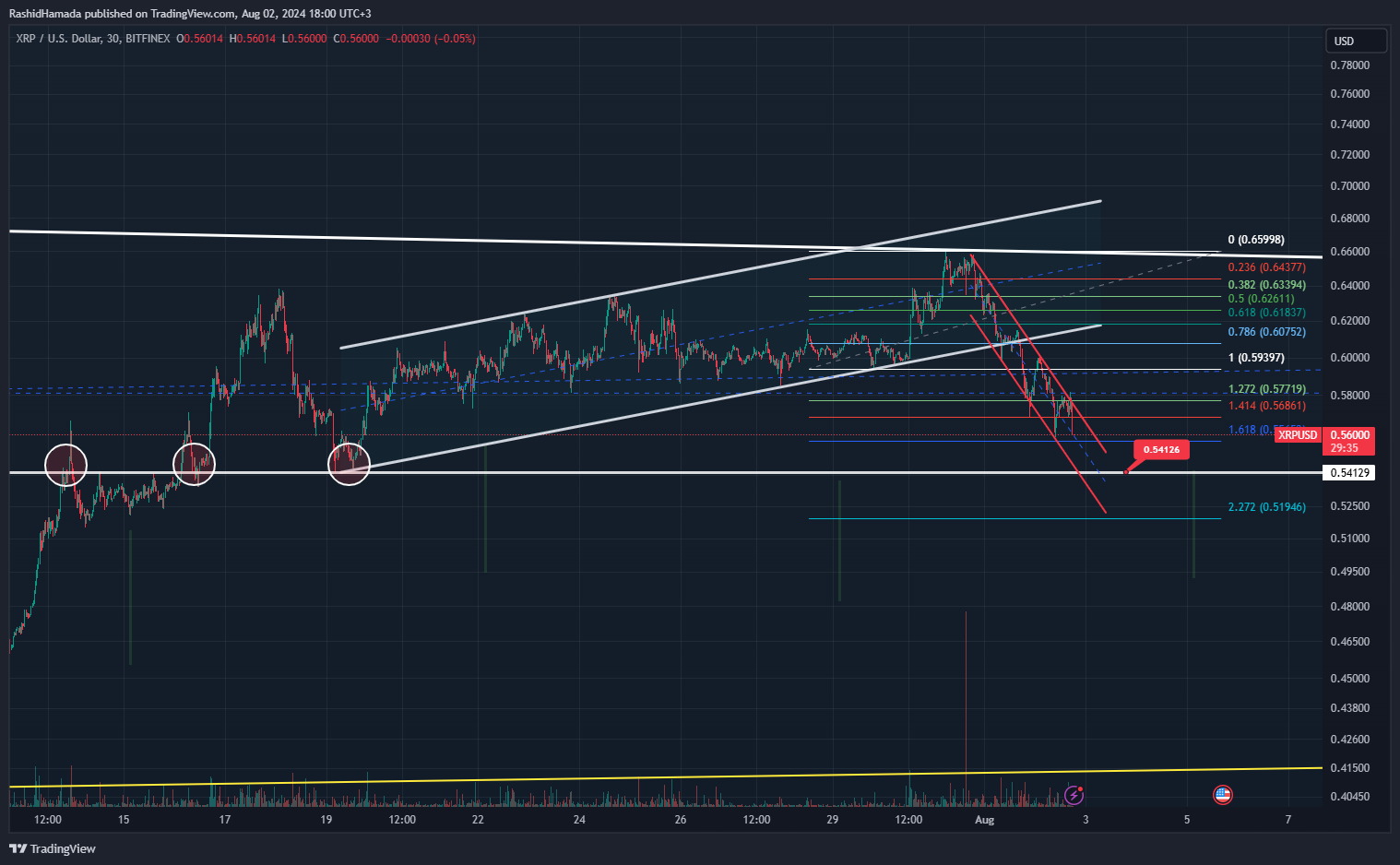Viewport: 1400px width, 865px height.
Task: Click 0.51000 on the price axis
Action: coord(1349,539)
